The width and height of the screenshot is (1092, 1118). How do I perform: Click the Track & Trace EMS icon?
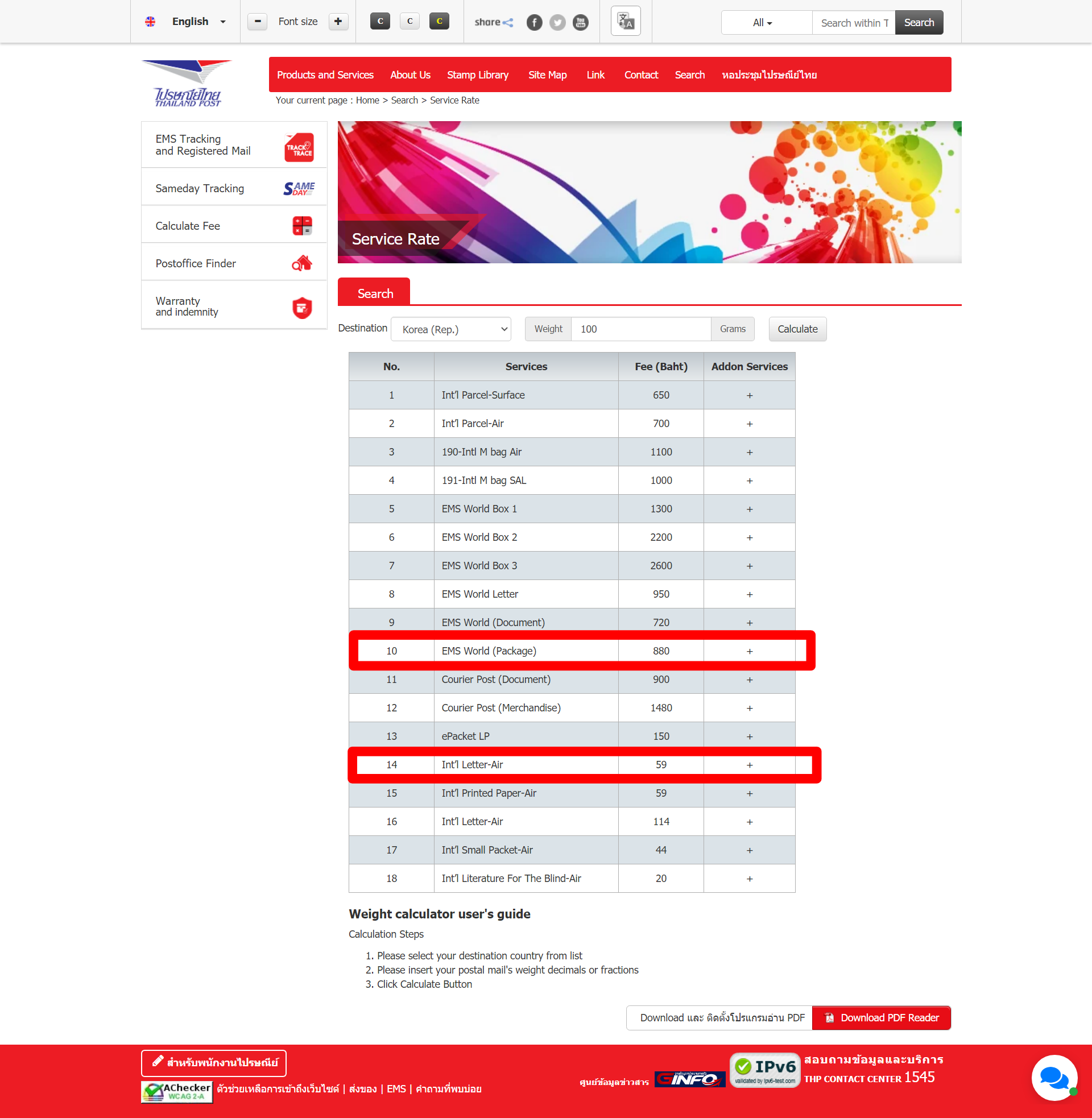(x=299, y=148)
